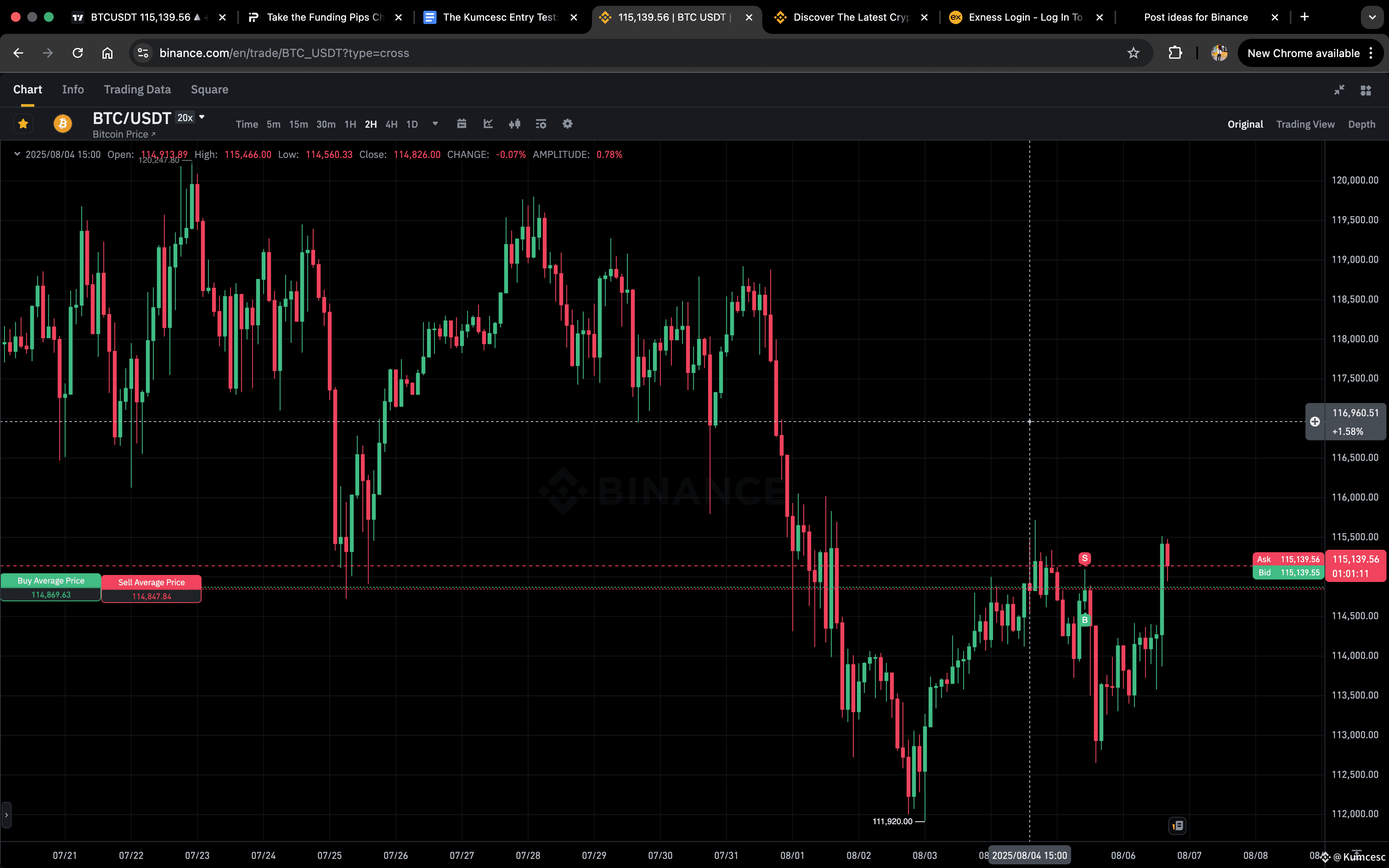Switch to Discover The Latest Crypto tab
The height and width of the screenshot is (868, 1389).
tap(851, 17)
